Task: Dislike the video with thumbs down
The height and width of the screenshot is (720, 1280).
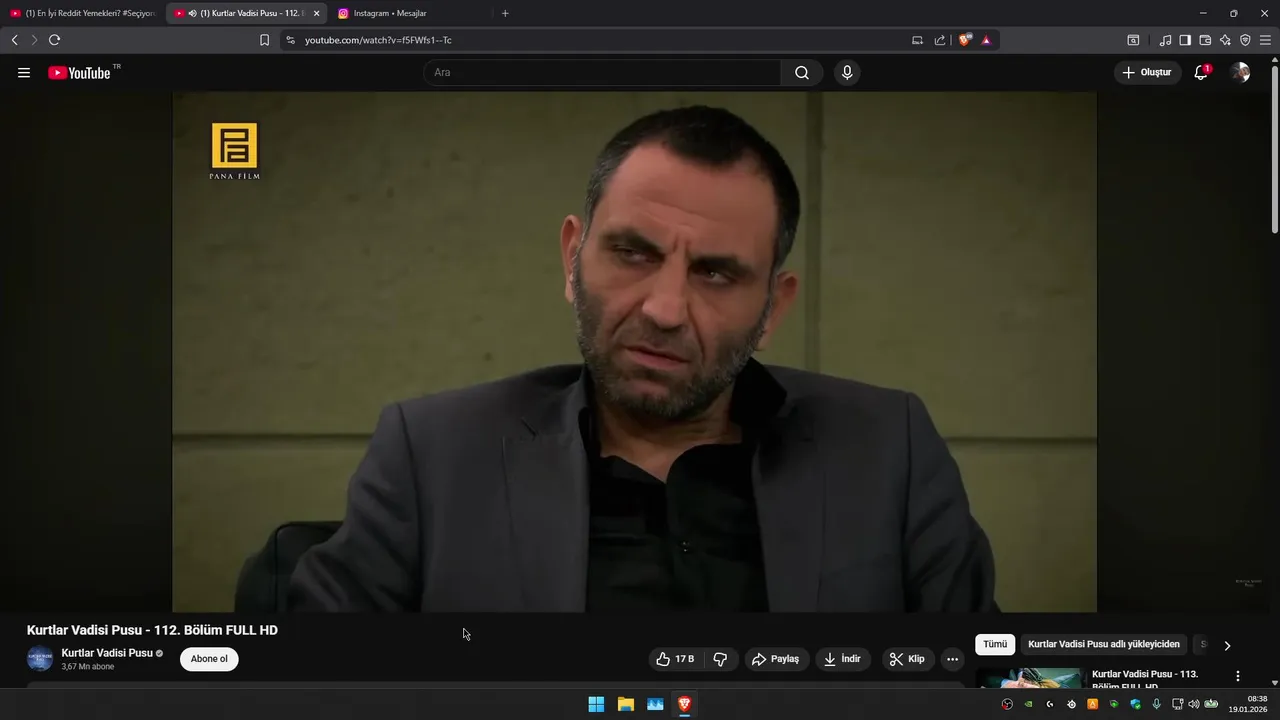Action: pos(720,659)
